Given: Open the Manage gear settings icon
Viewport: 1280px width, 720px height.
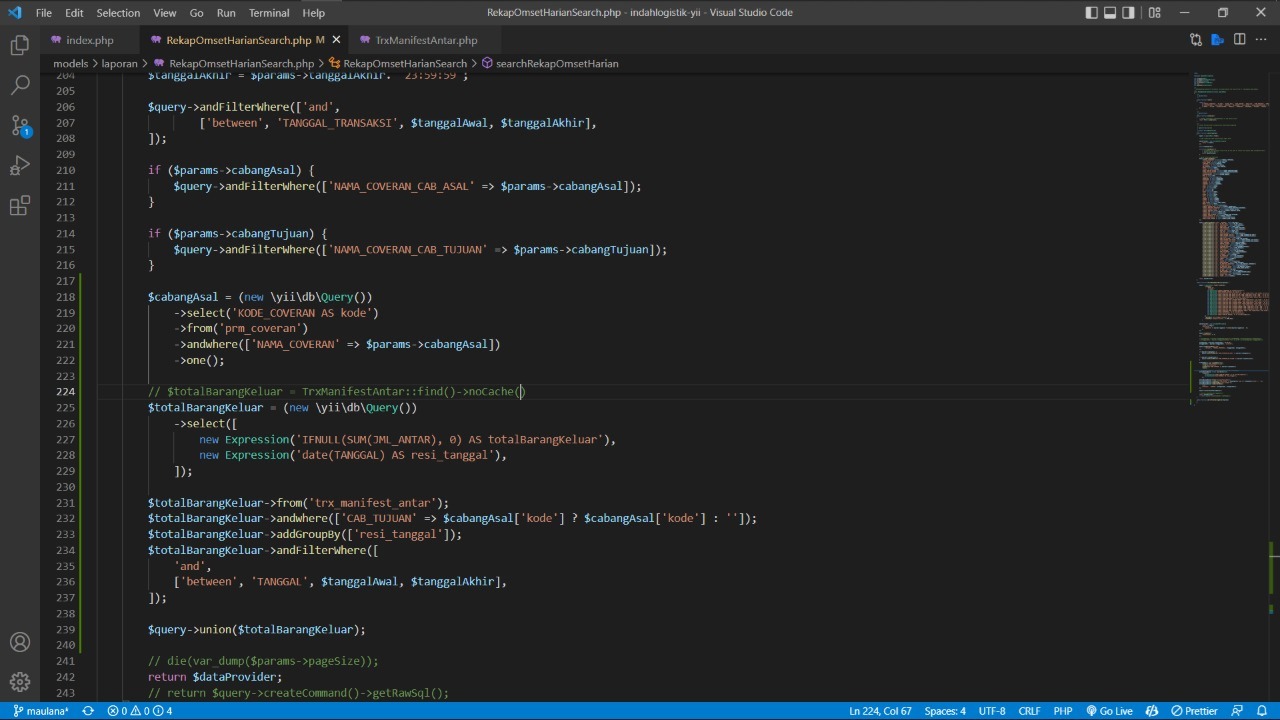Looking at the screenshot, I should pos(19,682).
